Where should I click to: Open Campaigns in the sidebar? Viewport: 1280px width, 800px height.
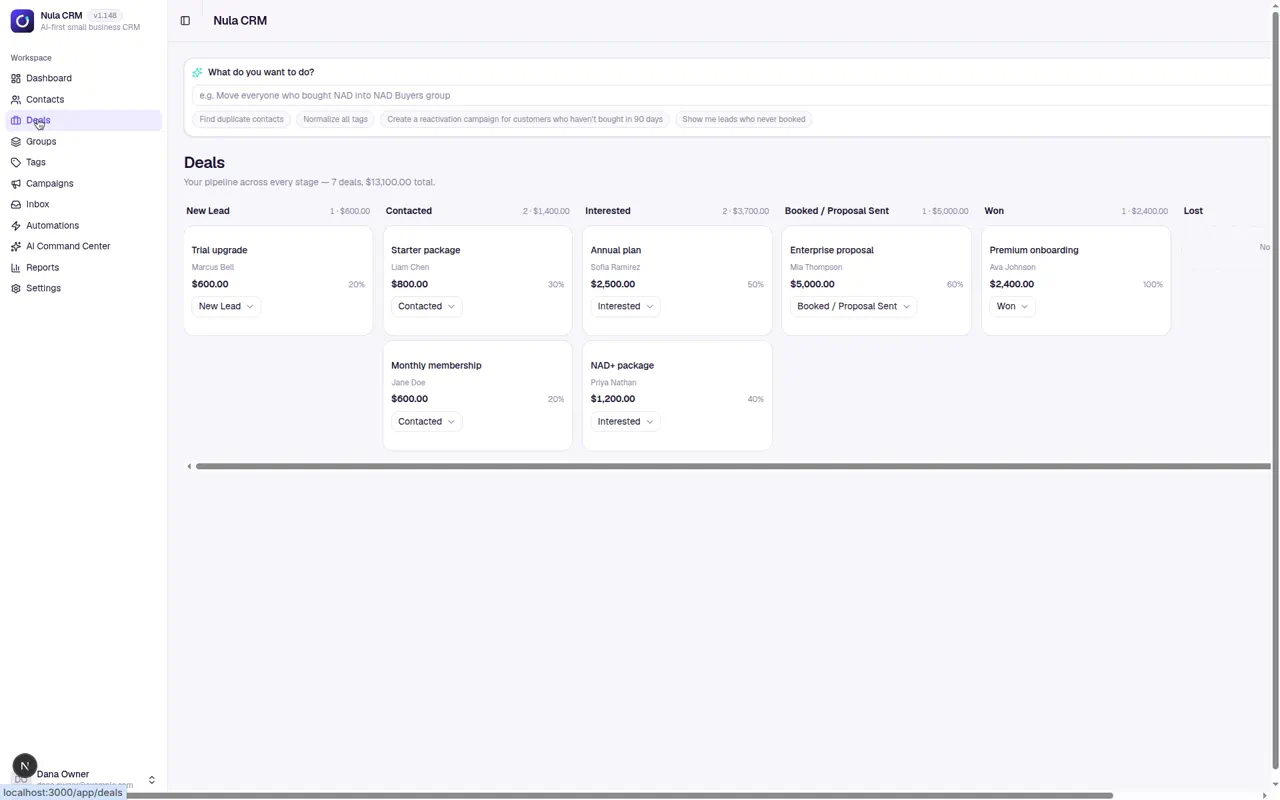click(x=84, y=184)
